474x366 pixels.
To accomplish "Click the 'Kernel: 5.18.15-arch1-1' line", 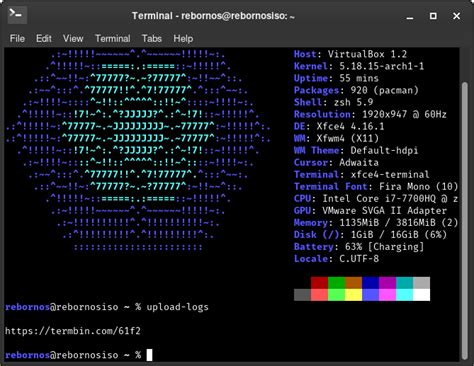I will coord(359,66).
